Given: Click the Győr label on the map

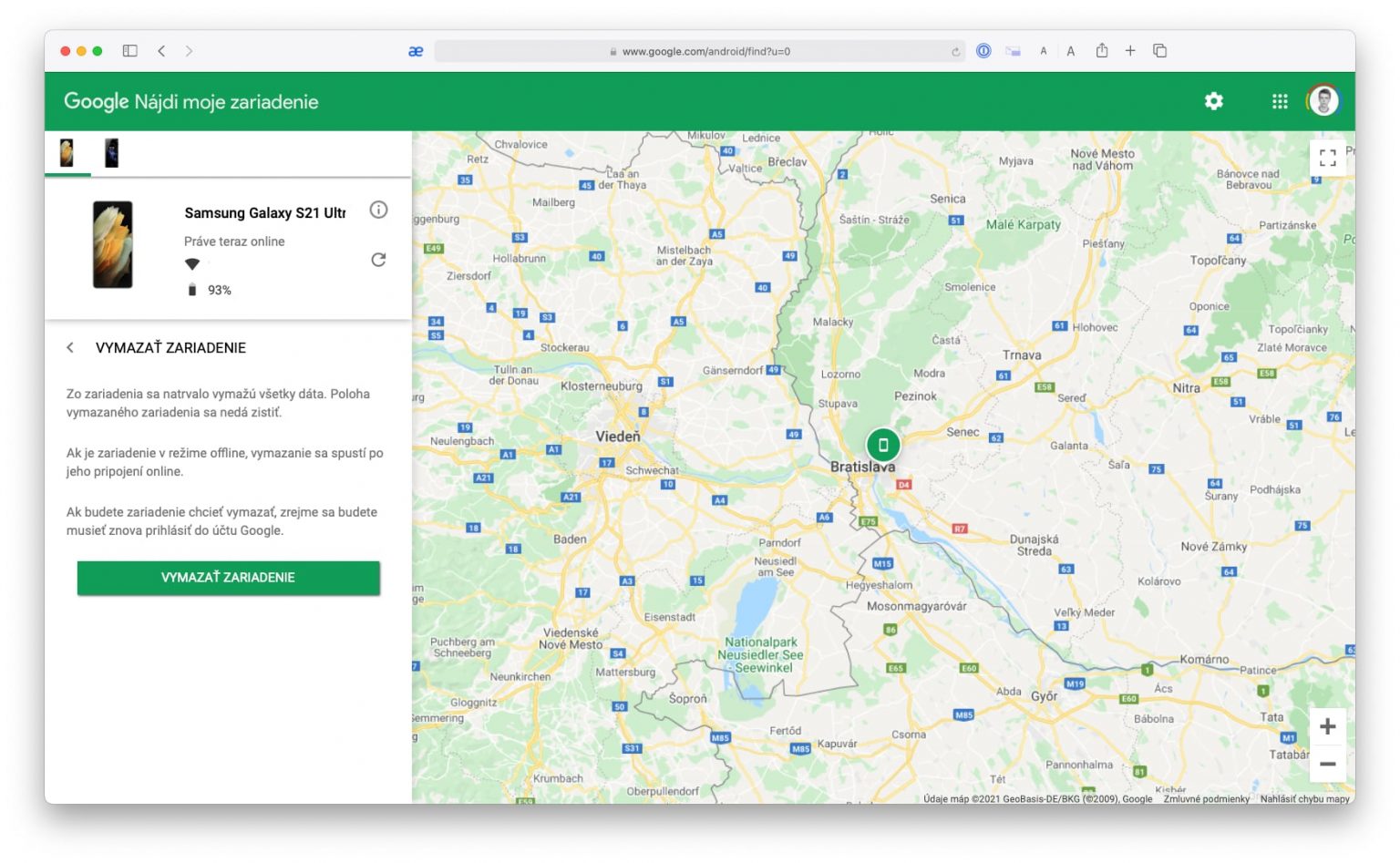Looking at the screenshot, I should click(x=1044, y=696).
